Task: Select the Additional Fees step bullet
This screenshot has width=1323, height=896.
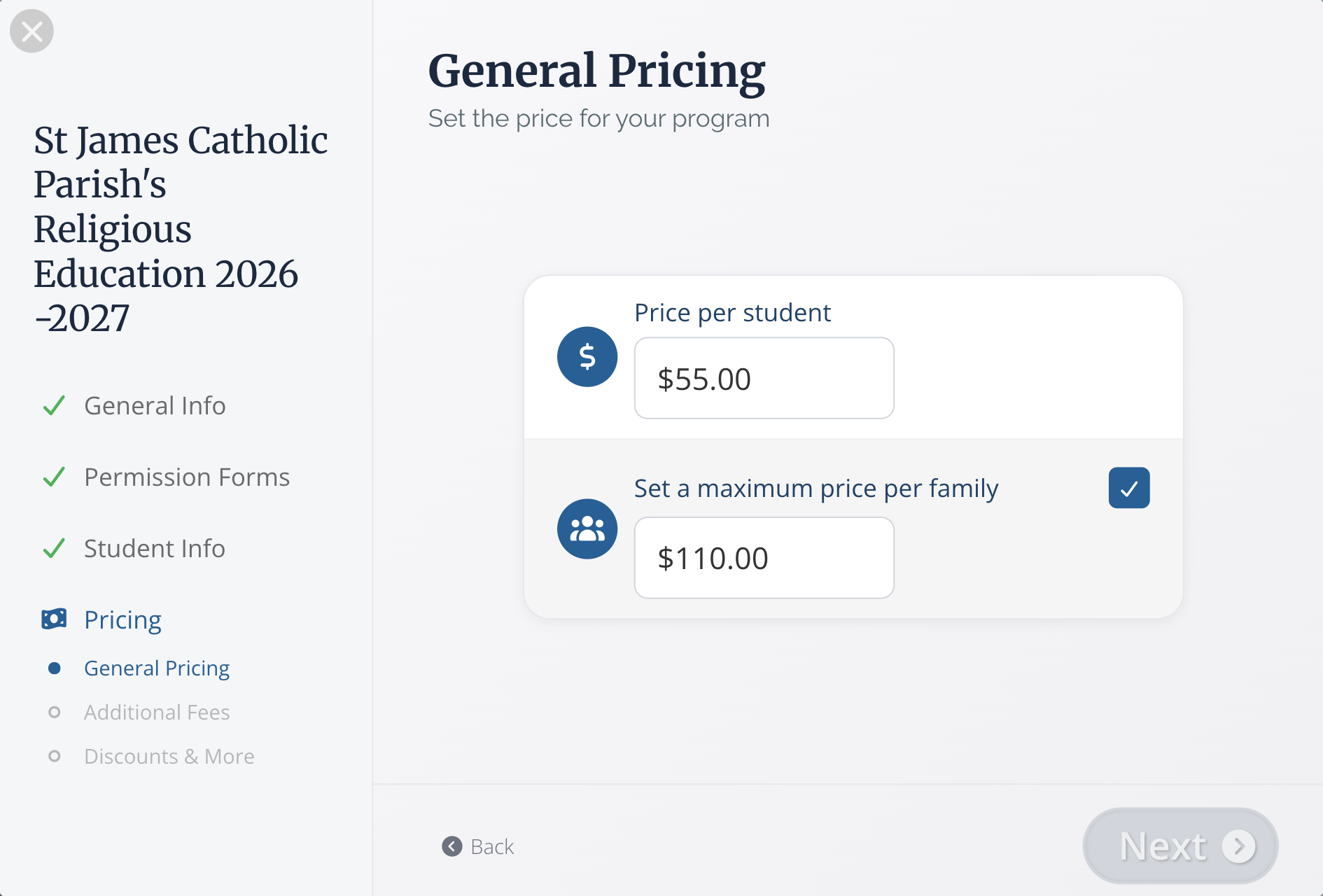Action: pyautogui.click(x=54, y=713)
